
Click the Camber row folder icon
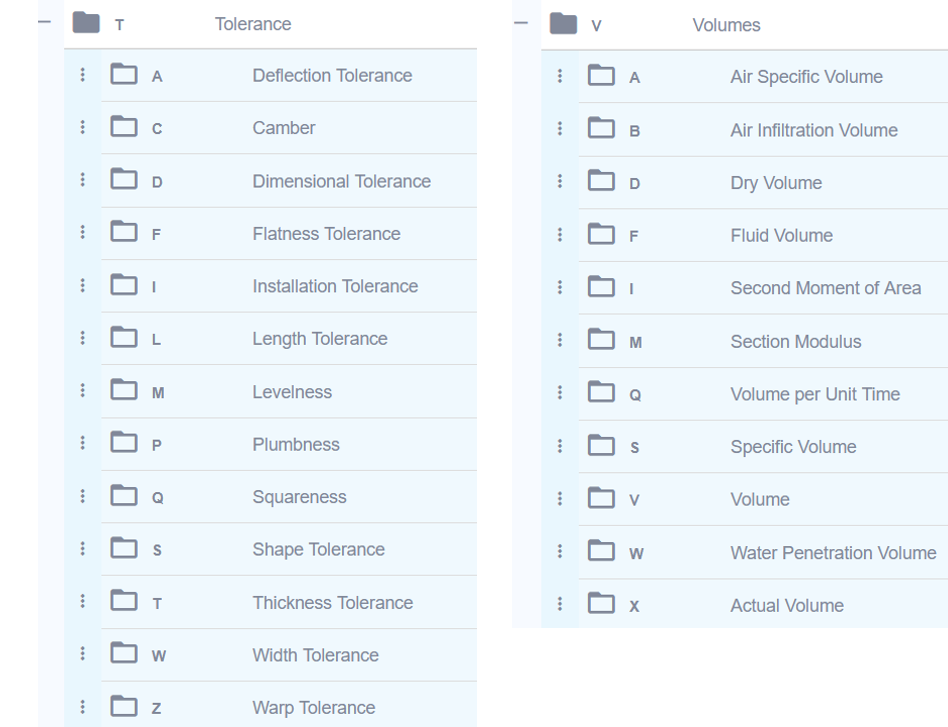point(123,128)
